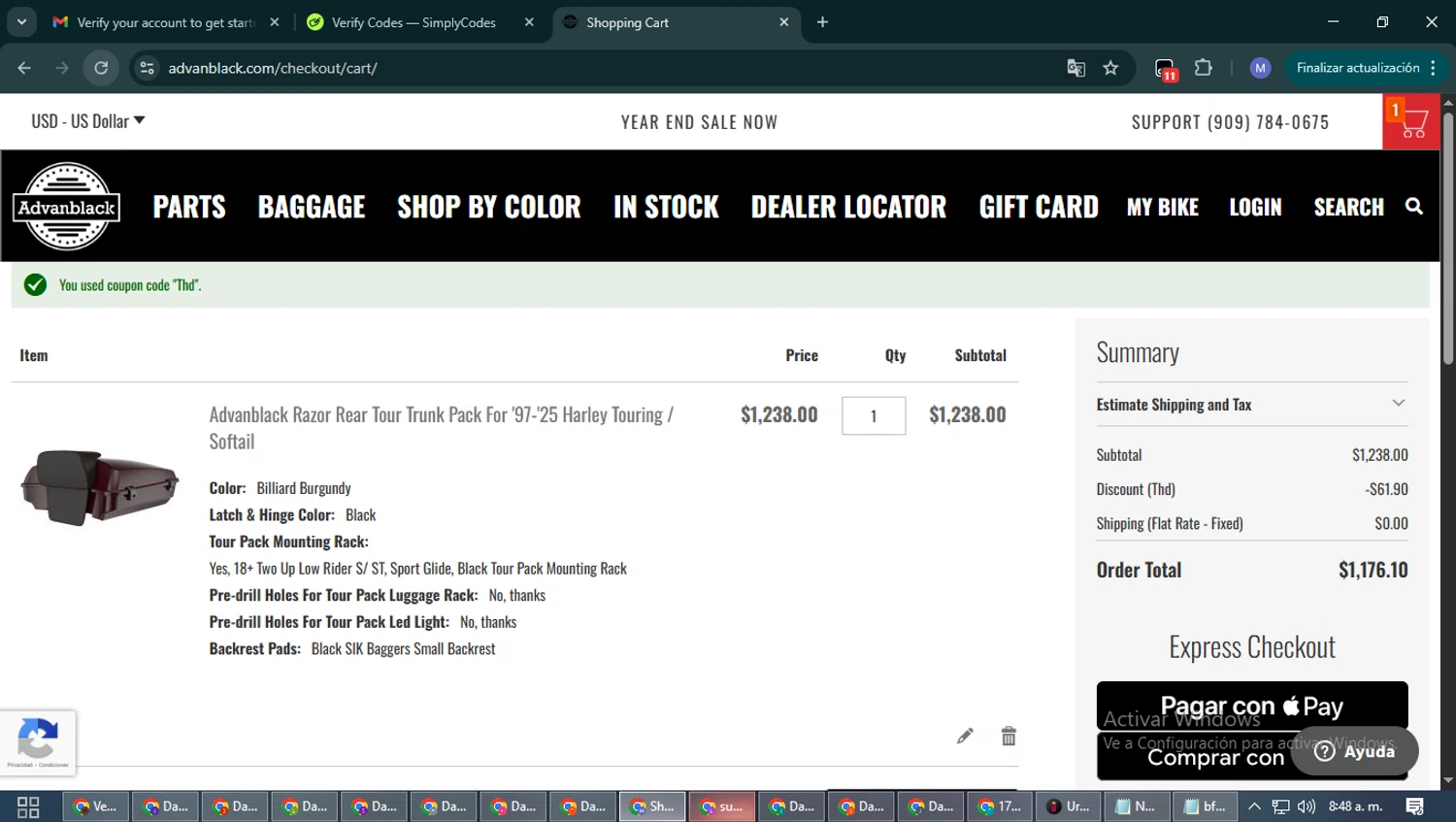Screen dimensions: 1456x822
Task: Open the taskbar item labeled 17...
Action: pyautogui.click(x=1000, y=806)
